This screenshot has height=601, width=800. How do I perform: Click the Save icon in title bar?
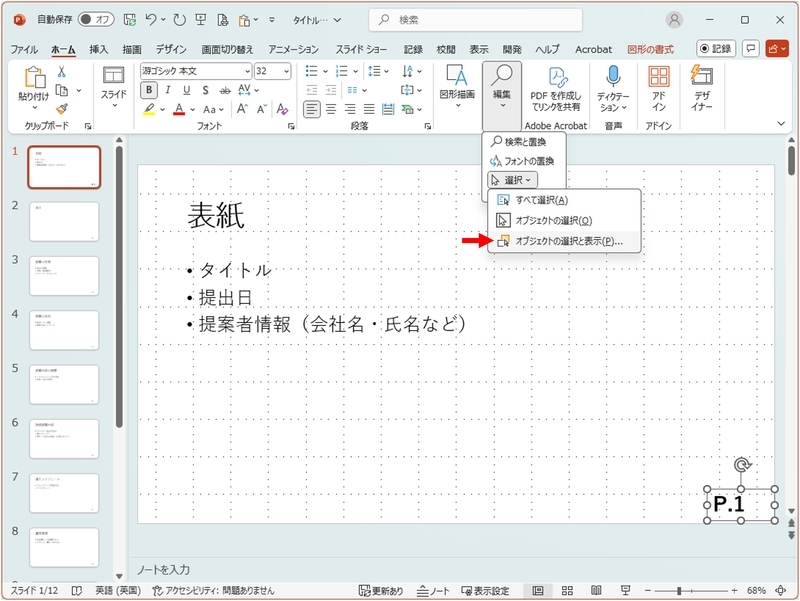coord(130,20)
